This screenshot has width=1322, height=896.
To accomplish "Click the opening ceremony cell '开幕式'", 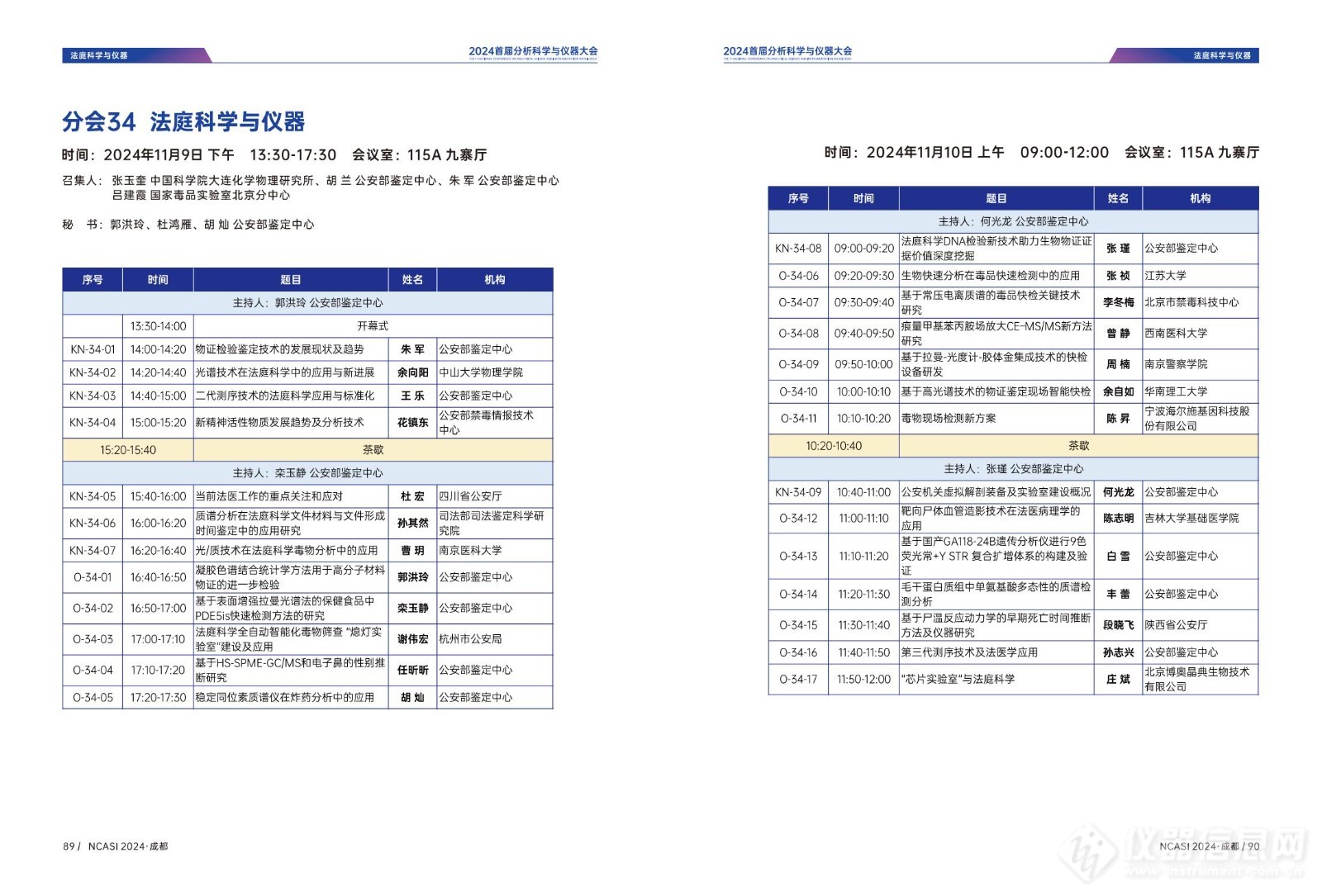I will (x=373, y=326).
